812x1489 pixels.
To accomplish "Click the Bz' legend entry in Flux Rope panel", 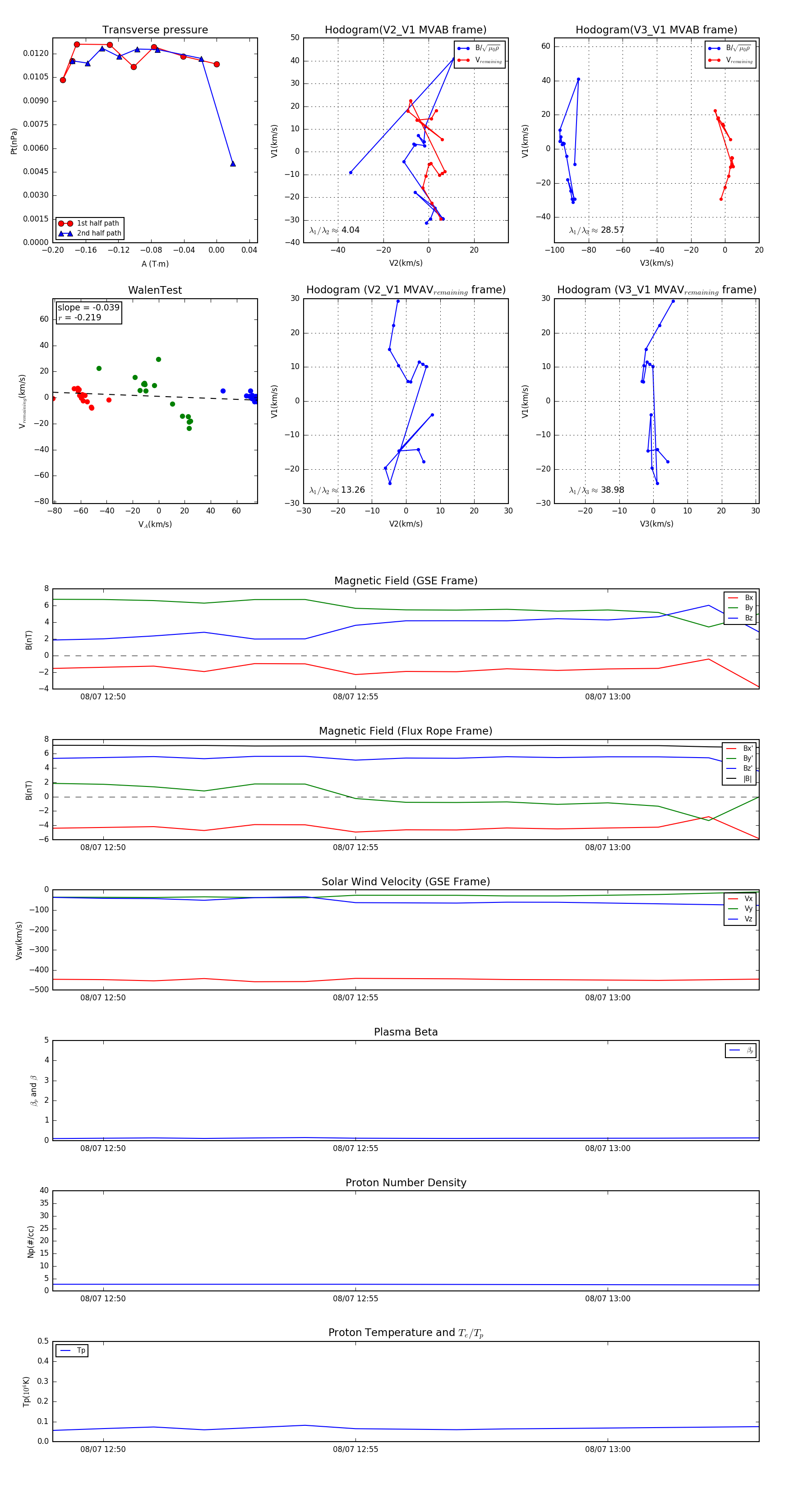I will click(739, 768).
